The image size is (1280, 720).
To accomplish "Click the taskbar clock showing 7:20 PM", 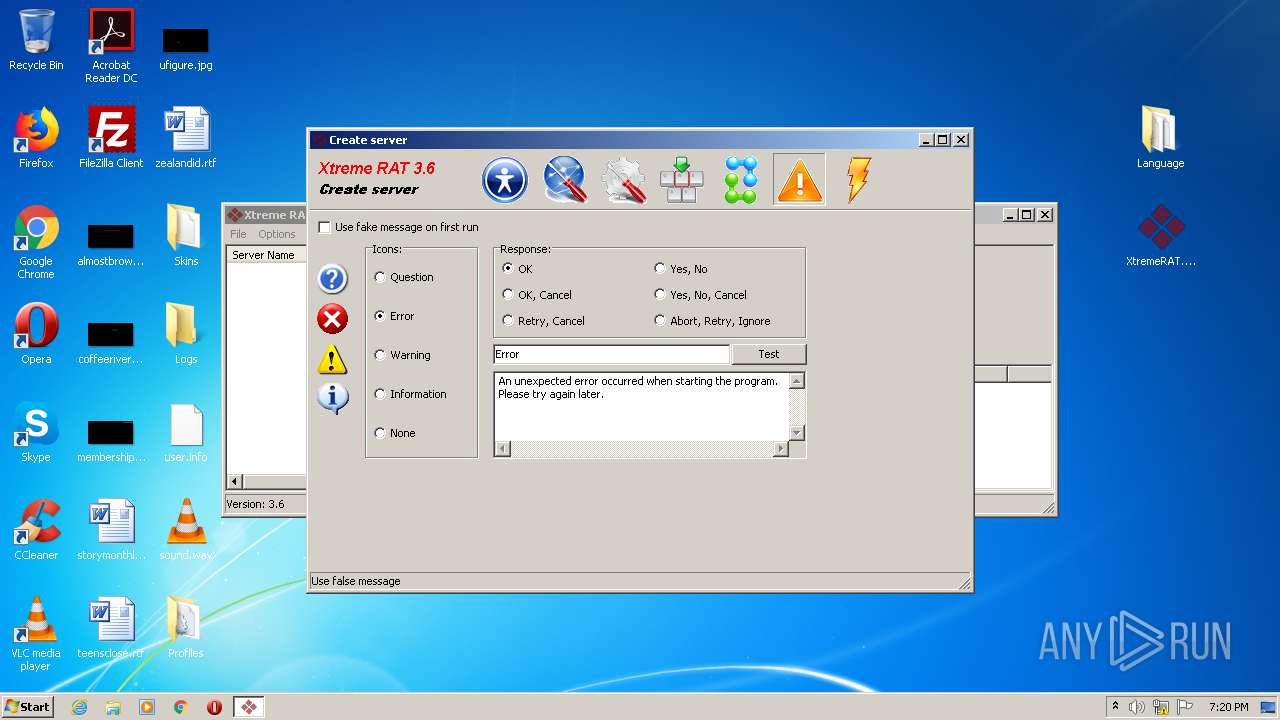I will 1228,707.
